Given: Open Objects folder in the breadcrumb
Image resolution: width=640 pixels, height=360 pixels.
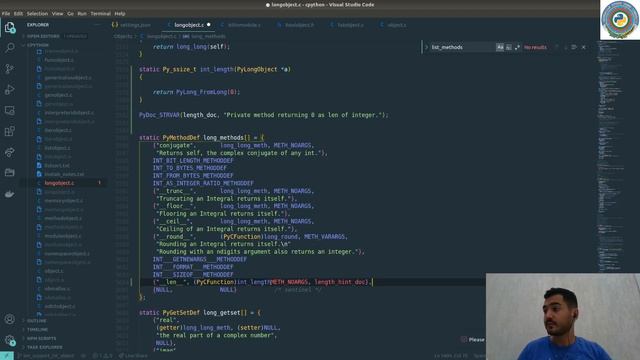Looking at the screenshot, I should click(123, 36).
